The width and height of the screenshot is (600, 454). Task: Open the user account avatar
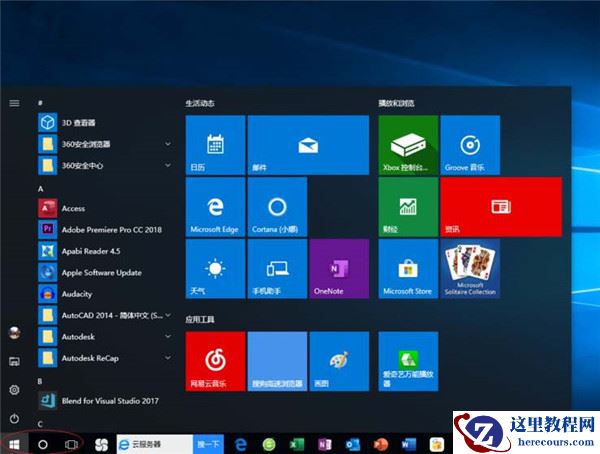[14, 333]
